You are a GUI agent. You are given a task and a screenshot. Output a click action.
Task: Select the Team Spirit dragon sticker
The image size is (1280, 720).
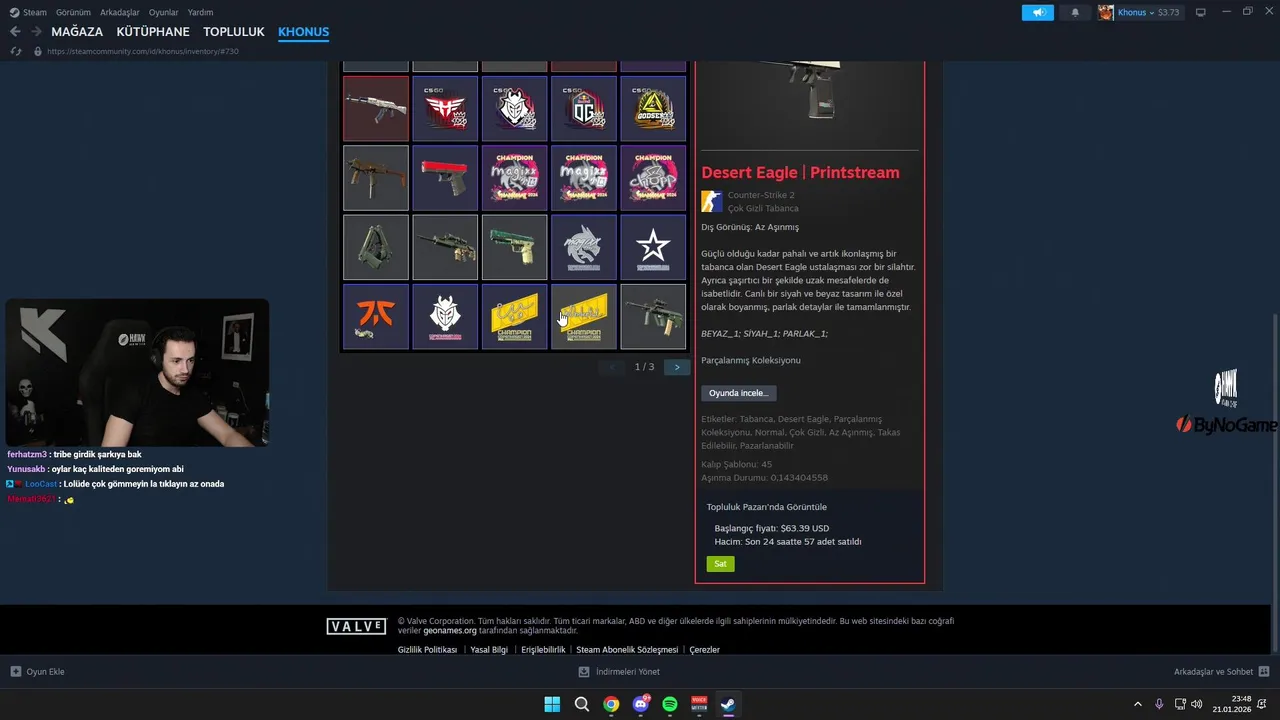pyautogui.click(x=584, y=247)
